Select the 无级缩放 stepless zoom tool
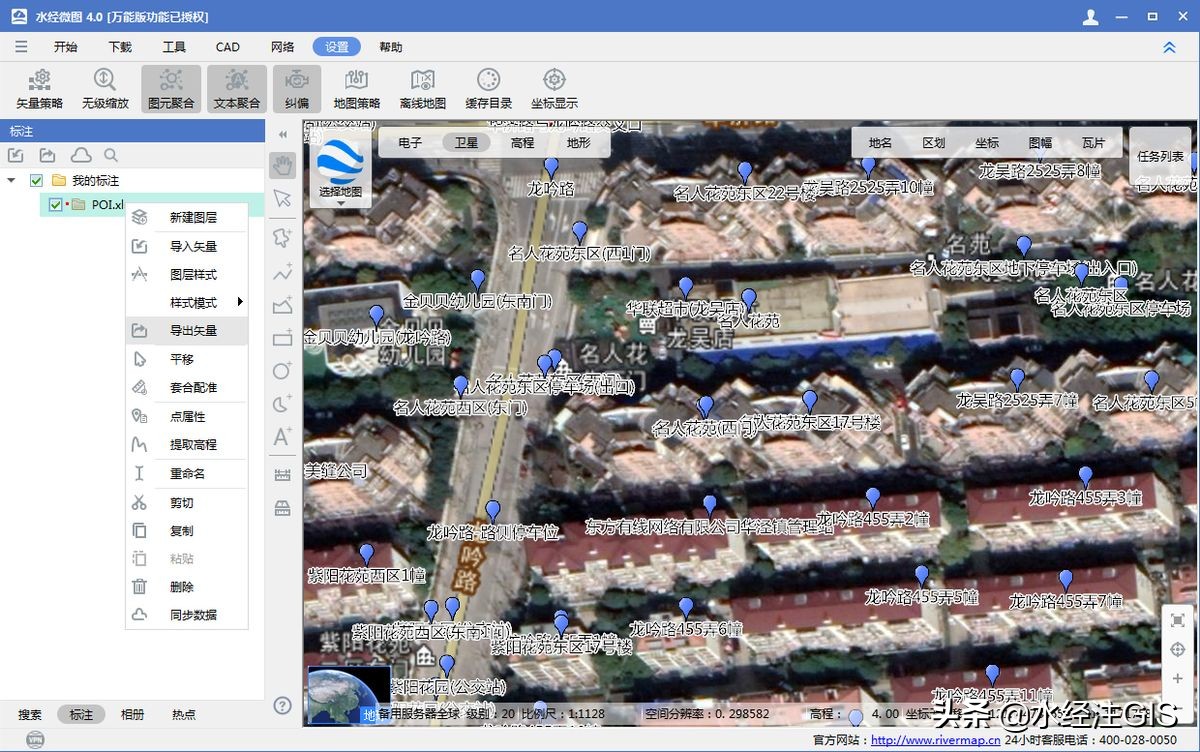This screenshot has height=752, width=1200. click(105, 88)
